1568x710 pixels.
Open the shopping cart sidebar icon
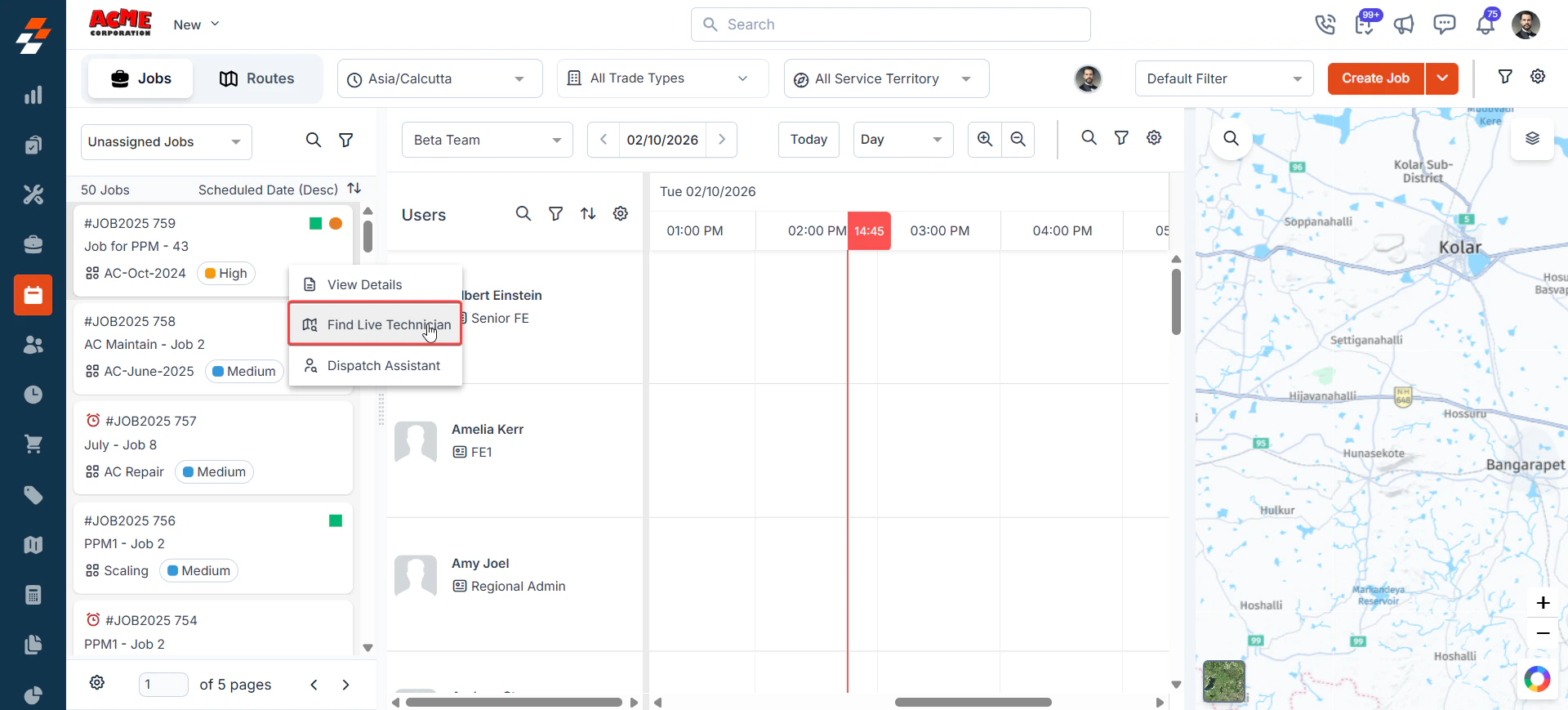pos(33,444)
